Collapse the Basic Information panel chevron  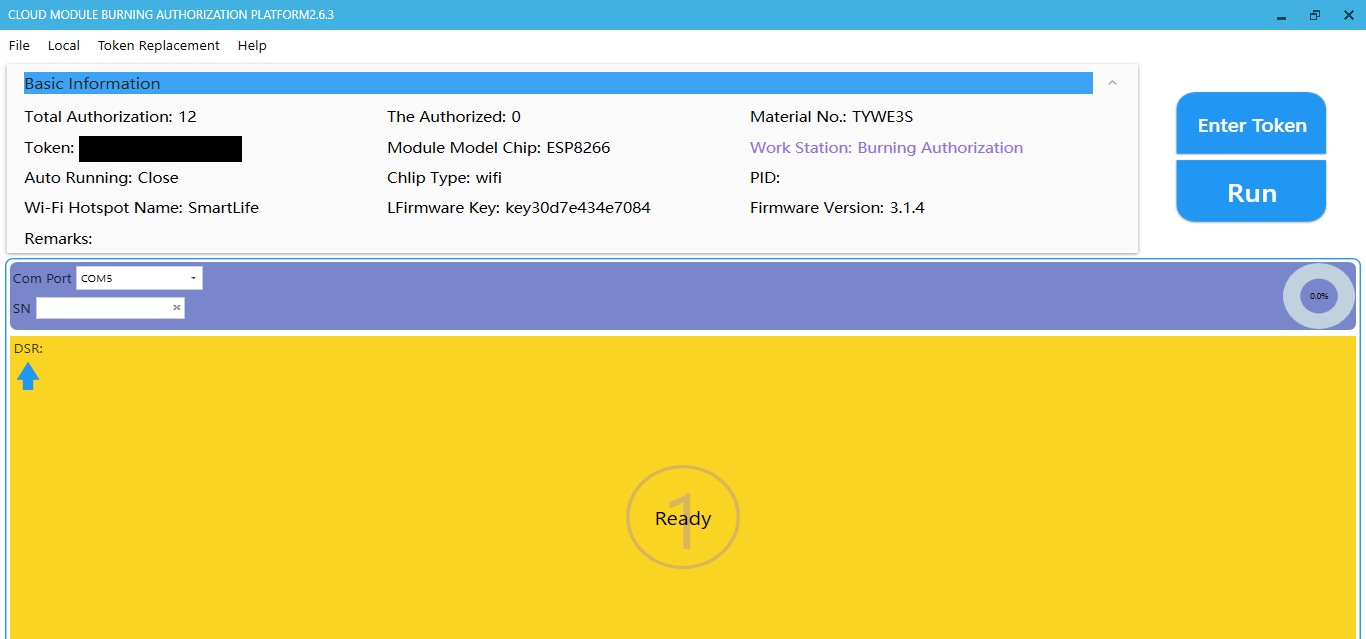click(x=1112, y=83)
